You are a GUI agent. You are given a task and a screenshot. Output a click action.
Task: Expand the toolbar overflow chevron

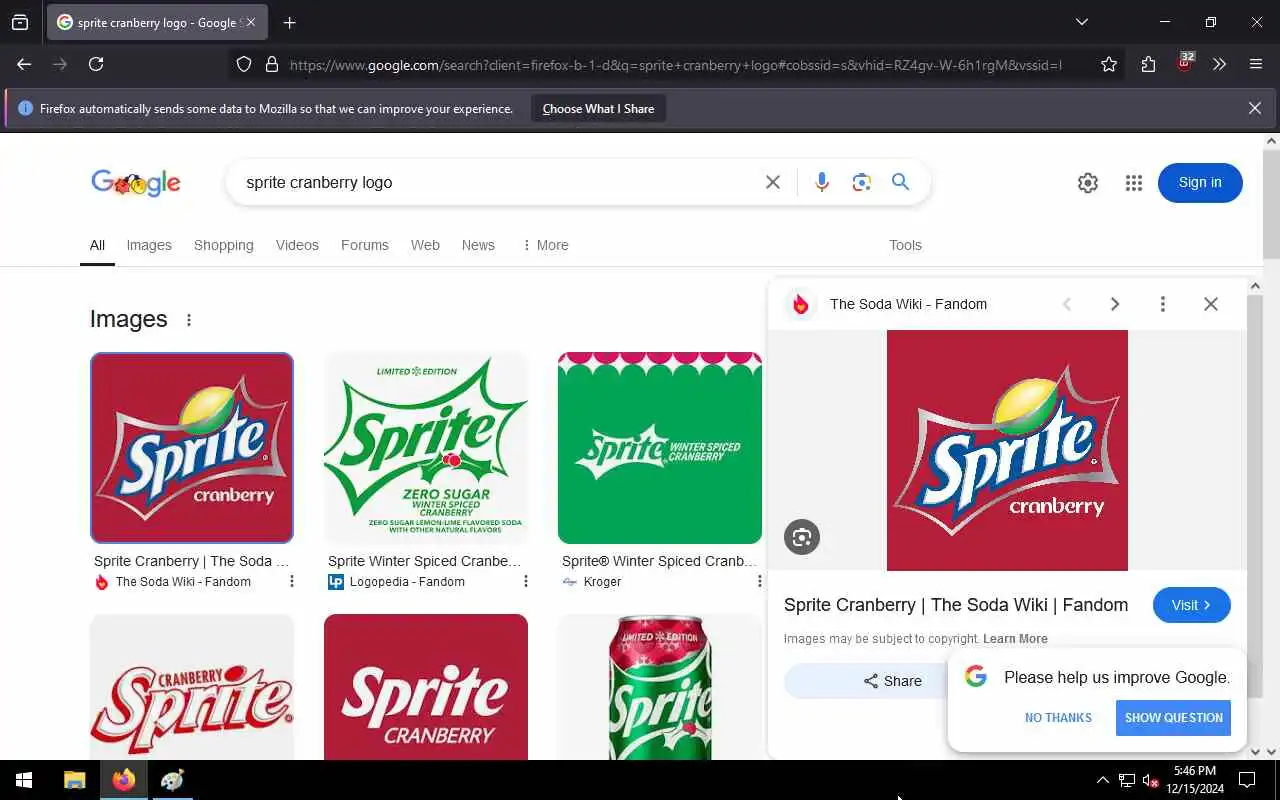(x=1219, y=64)
